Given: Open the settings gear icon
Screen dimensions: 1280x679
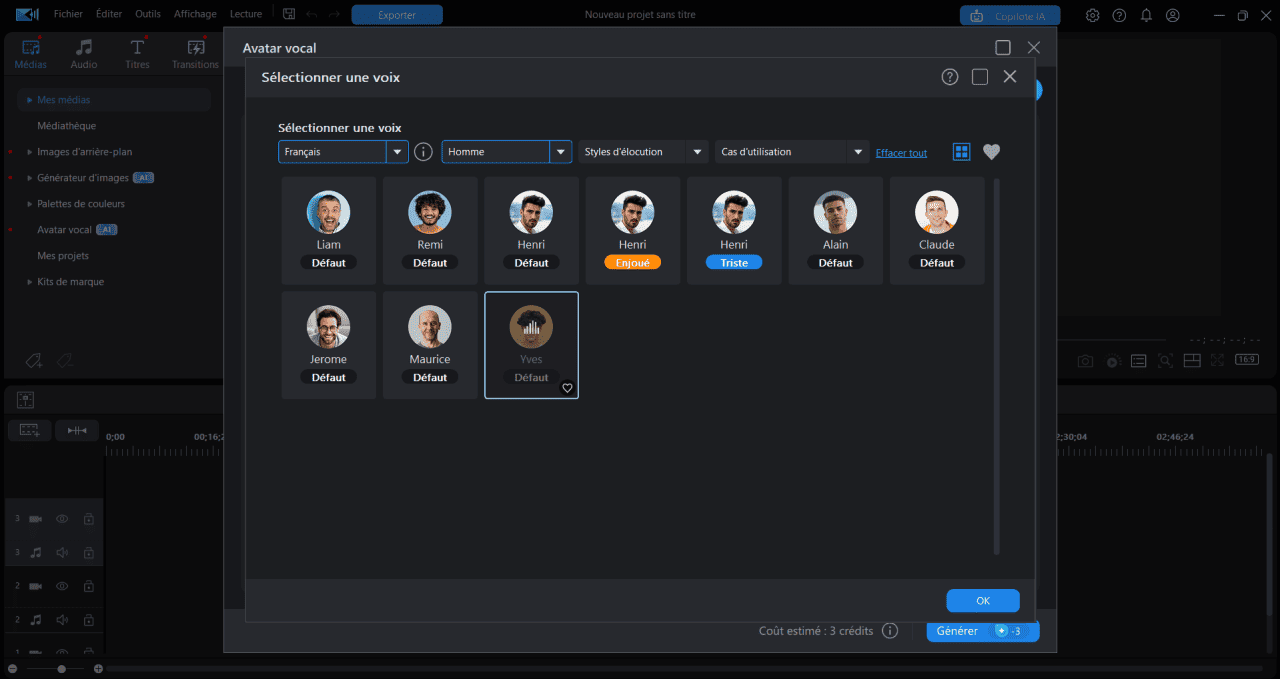Looking at the screenshot, I should 1093,15.
